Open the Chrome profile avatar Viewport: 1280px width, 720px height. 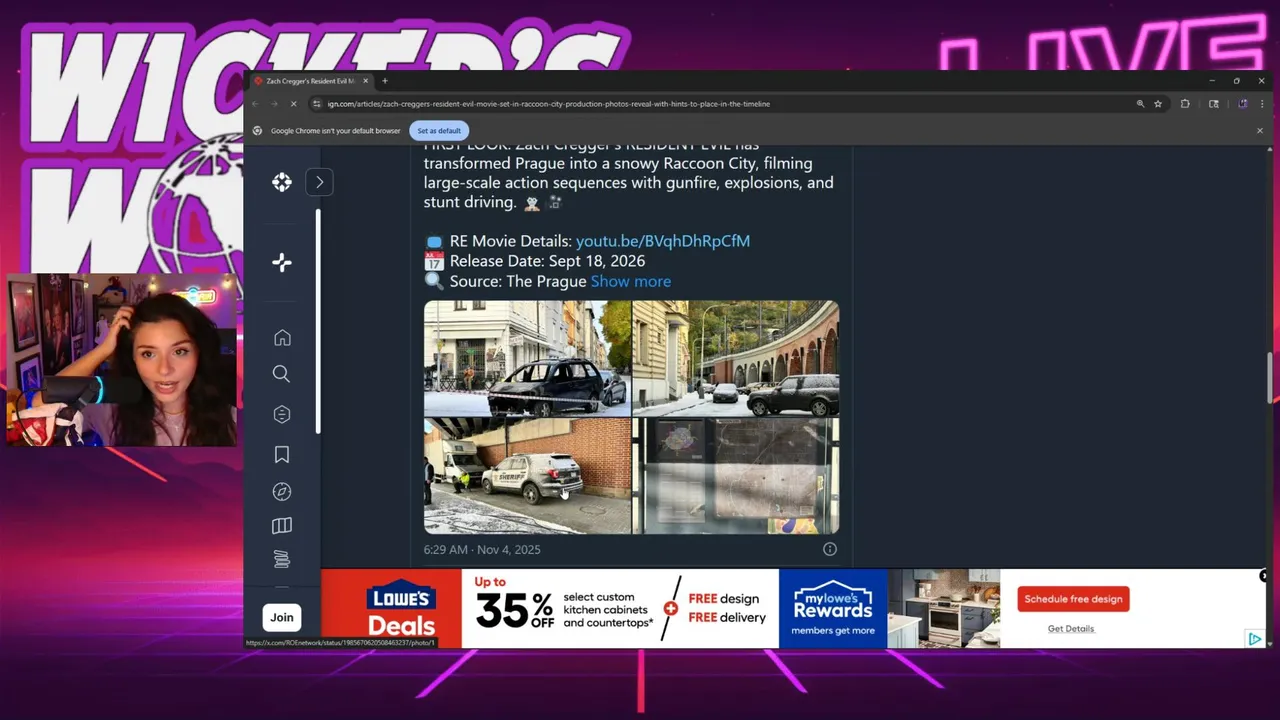pos(1243,104)
